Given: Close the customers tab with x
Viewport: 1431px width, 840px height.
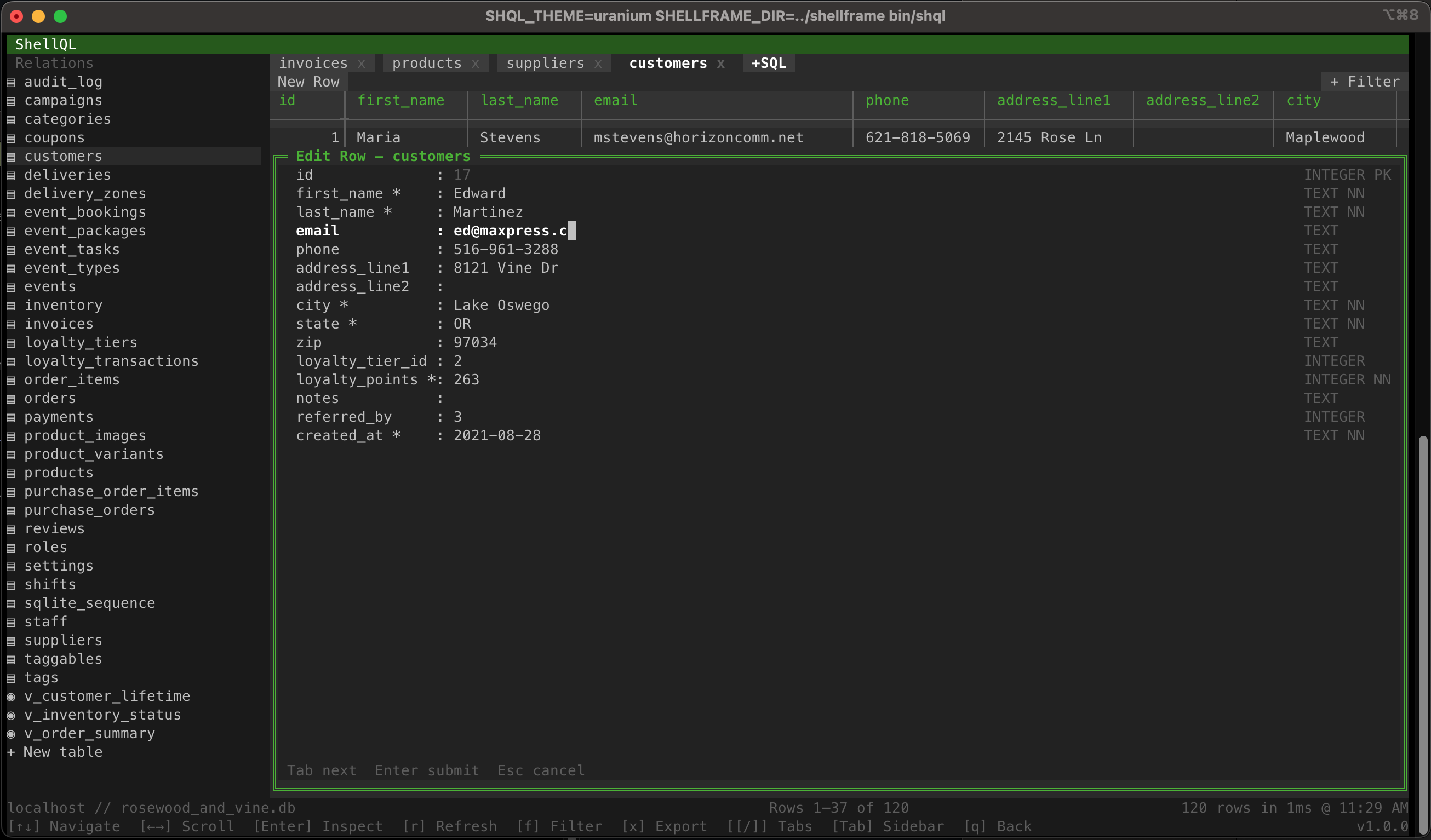Looking at the screenshot, I should 720,64.
